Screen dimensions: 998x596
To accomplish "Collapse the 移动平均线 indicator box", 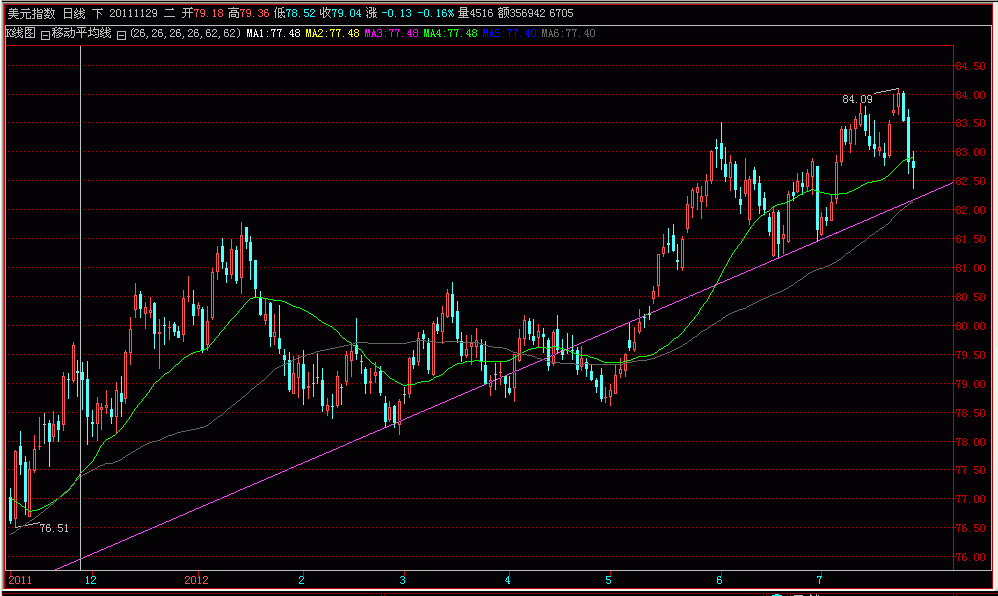I will tap(45, 35).
